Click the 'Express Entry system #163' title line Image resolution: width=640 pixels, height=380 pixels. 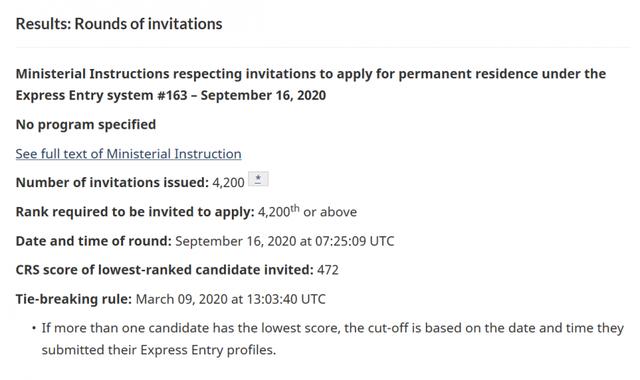[x=171, y=95]
